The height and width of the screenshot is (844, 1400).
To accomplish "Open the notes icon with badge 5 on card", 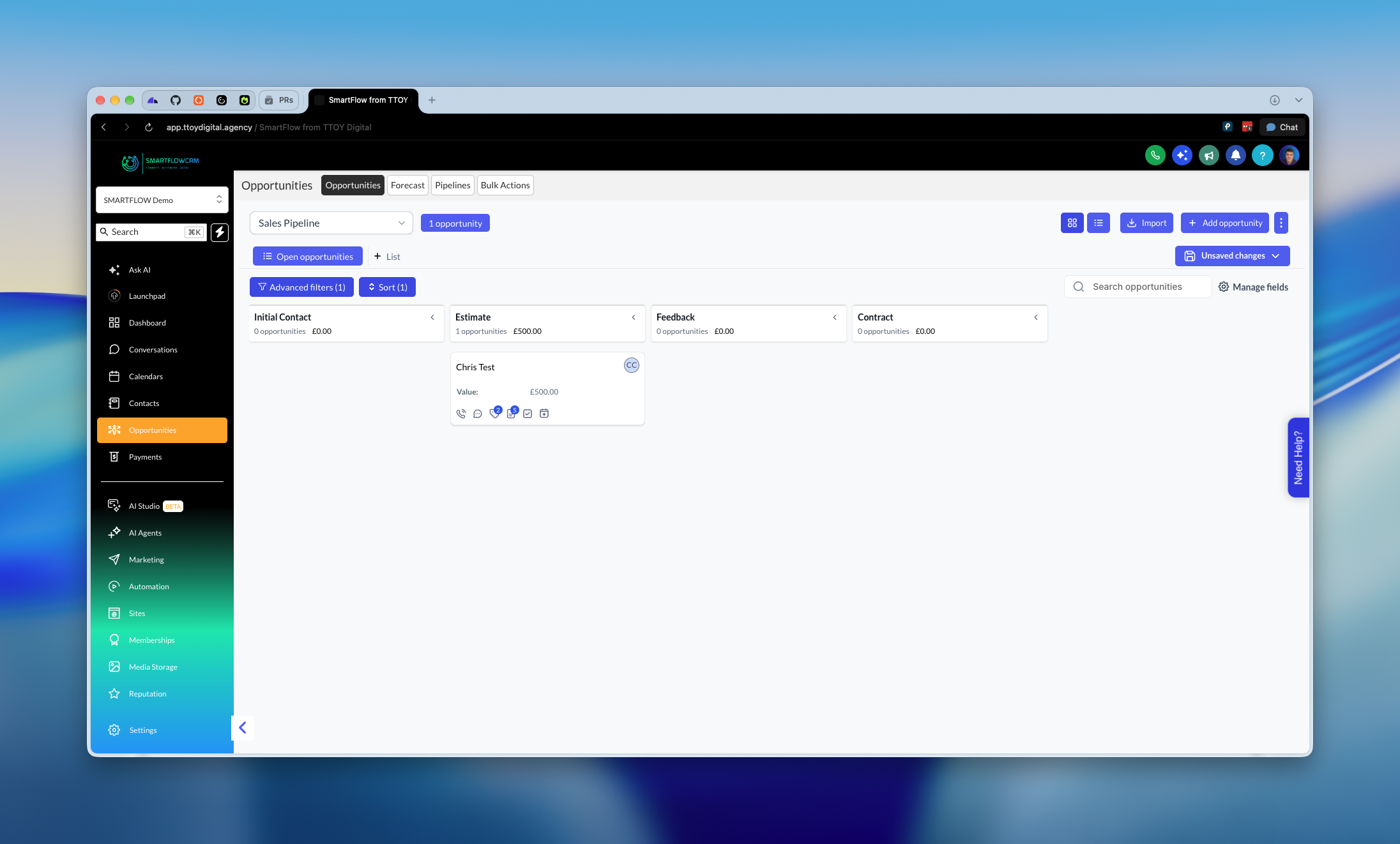I will pyautogui.click(x=512, y=413).
